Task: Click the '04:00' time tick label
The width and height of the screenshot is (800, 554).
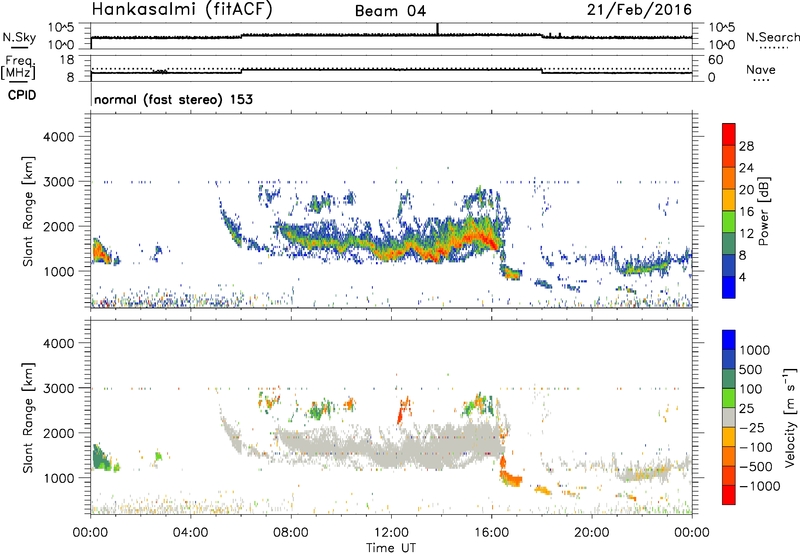Action: (x=191, y=533)
